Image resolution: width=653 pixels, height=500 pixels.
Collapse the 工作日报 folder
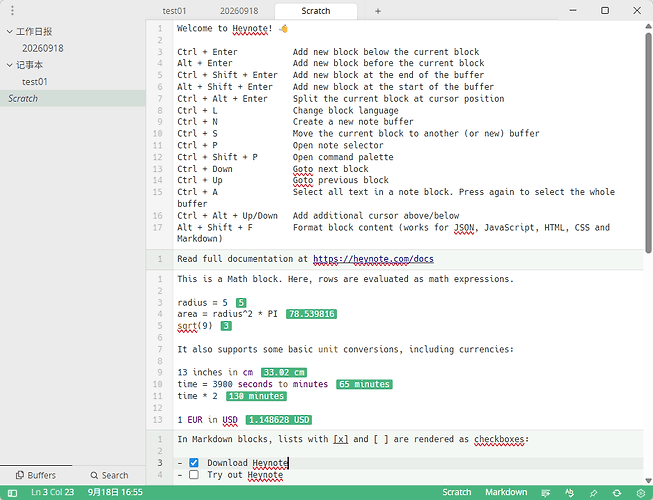pyautogui.click(x=10, y=31)
